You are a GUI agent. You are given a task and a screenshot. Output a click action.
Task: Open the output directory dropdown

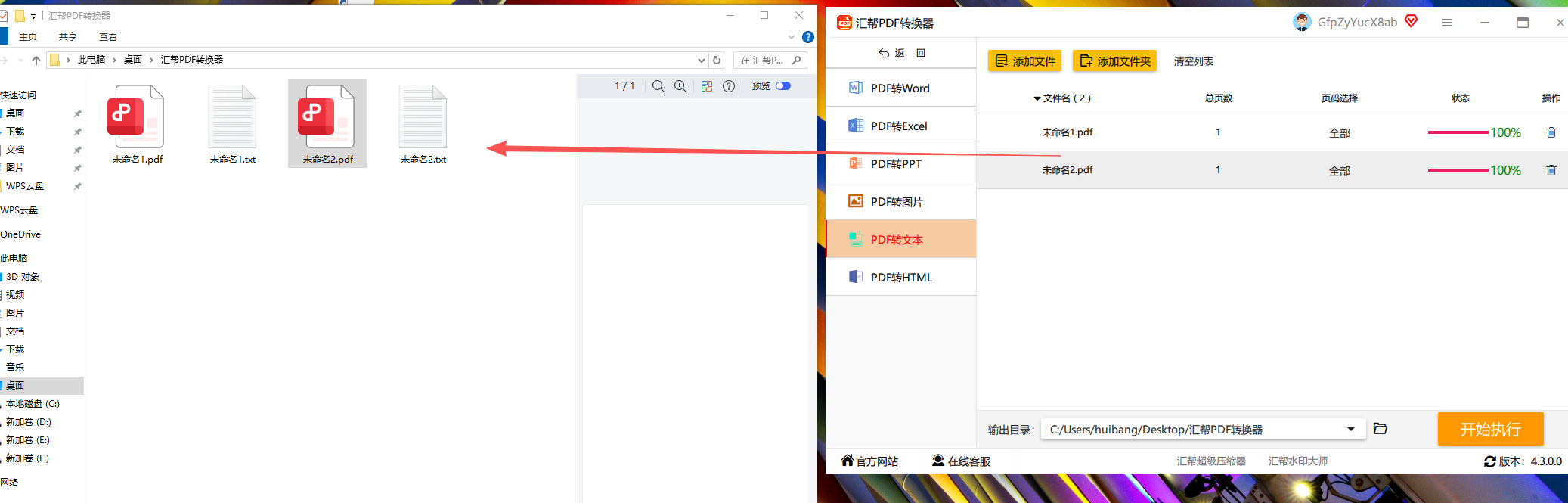pos(1351,430)
